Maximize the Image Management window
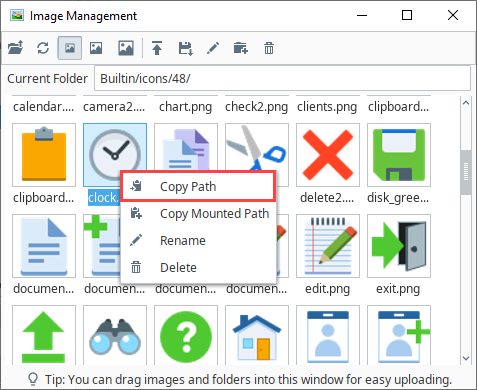The height and width of the screenshot is (390, 477). (407, 15)
